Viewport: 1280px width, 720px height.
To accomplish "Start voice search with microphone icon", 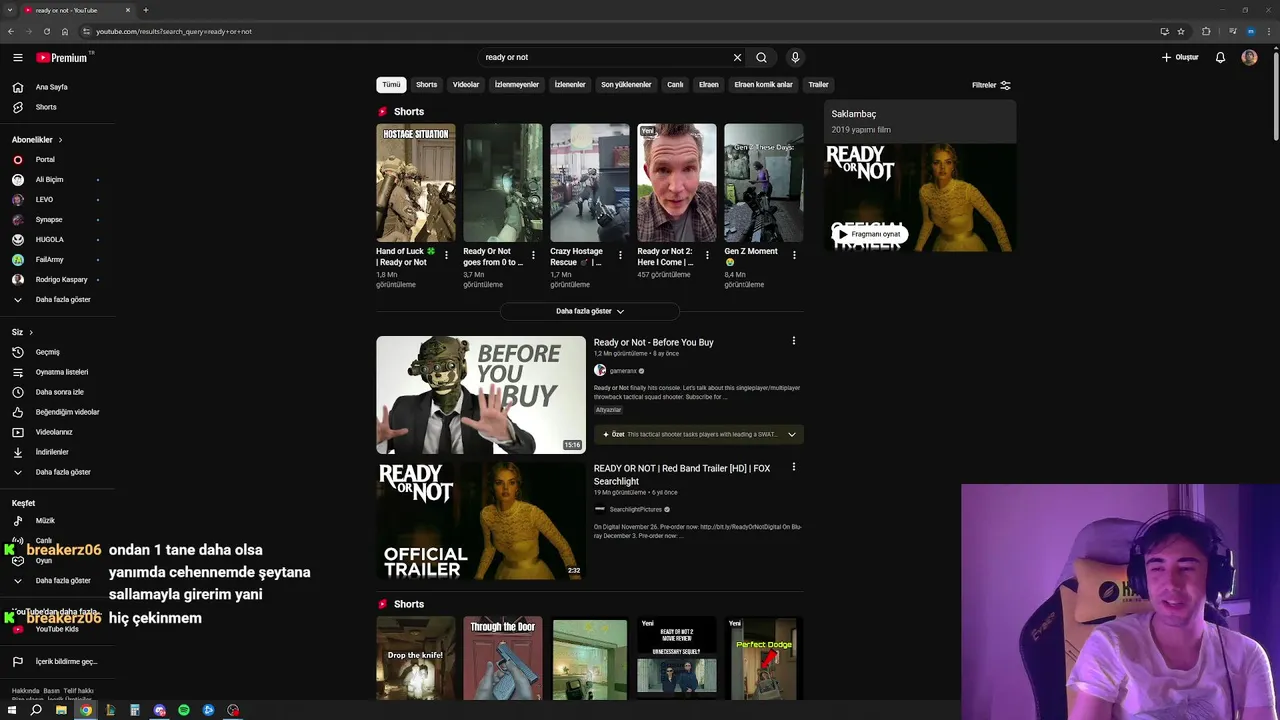I will pos(795,58).
